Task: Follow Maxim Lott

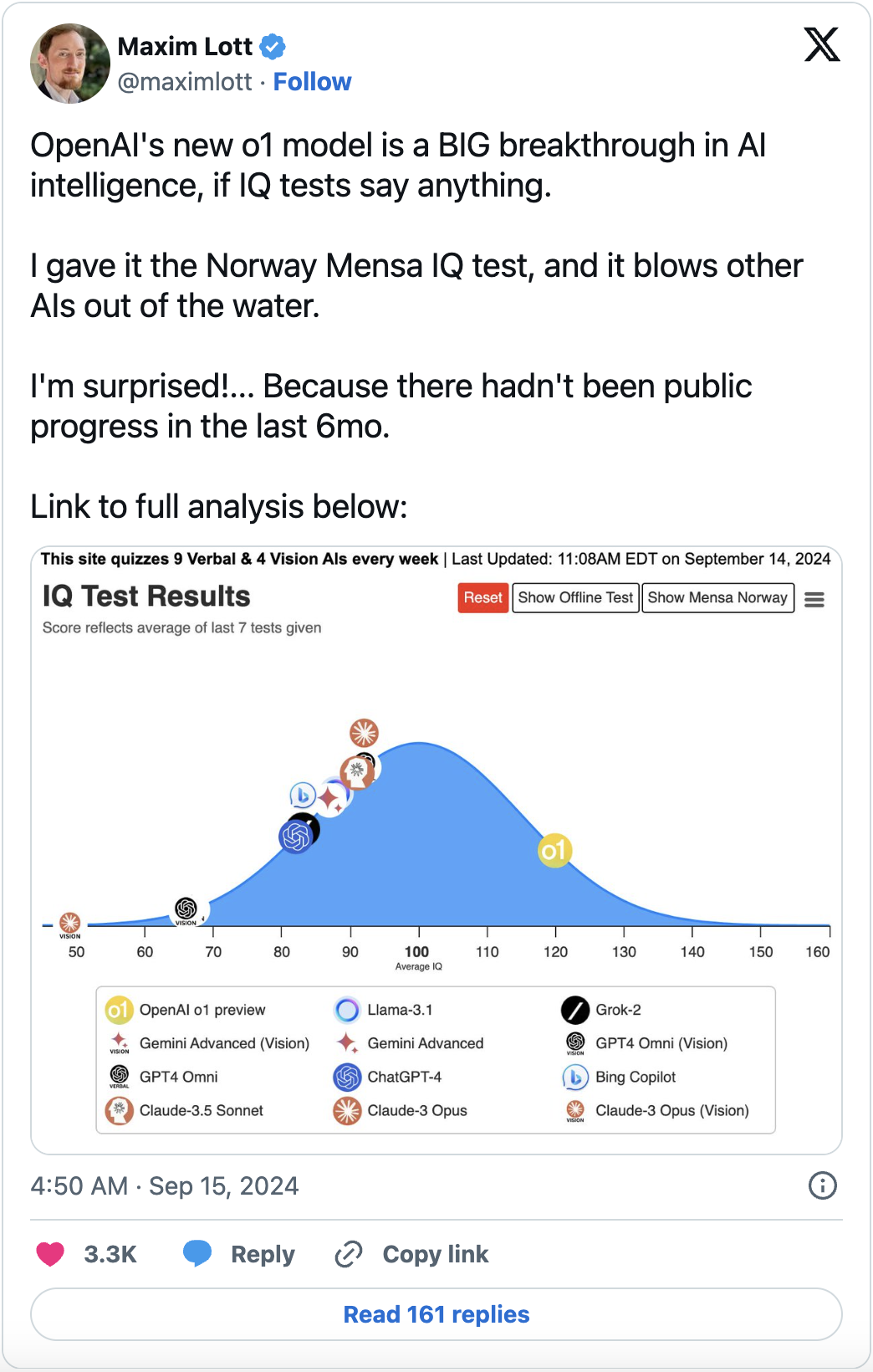Action: (x=312, y=82)
